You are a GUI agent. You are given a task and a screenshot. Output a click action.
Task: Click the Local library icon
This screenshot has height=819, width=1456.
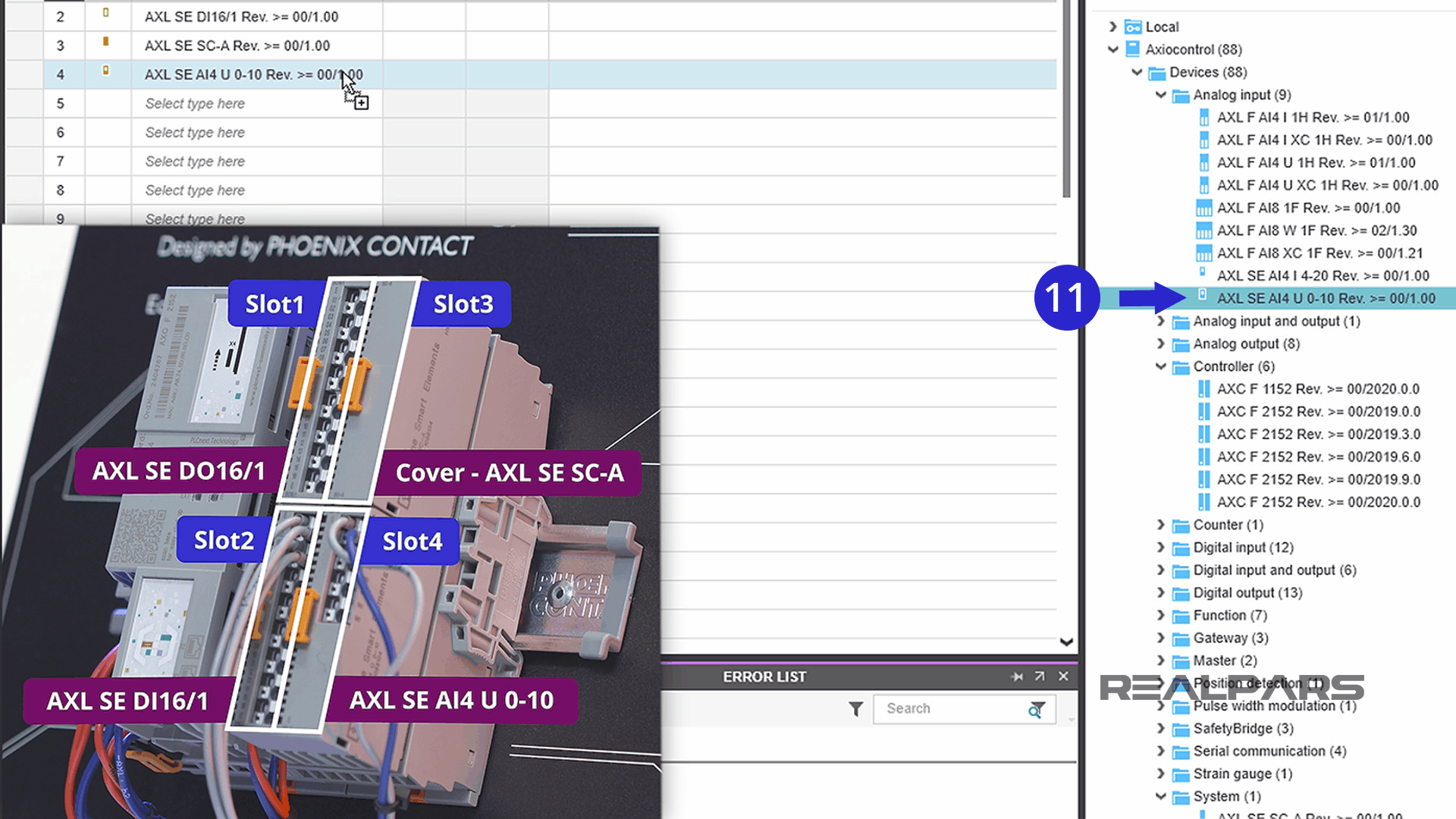tap(1133, 27)
